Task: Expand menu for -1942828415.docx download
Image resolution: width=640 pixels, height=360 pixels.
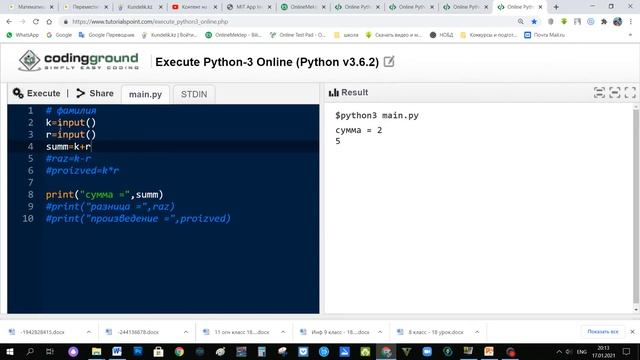Action: pyautogui.click(x=89, y=332)
